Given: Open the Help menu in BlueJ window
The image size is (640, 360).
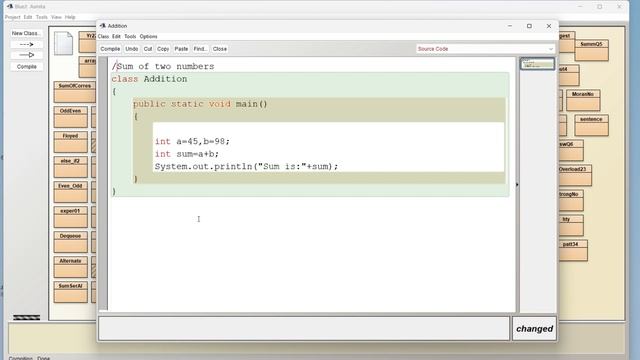Looking at the screenshot, I should point(70,17).
